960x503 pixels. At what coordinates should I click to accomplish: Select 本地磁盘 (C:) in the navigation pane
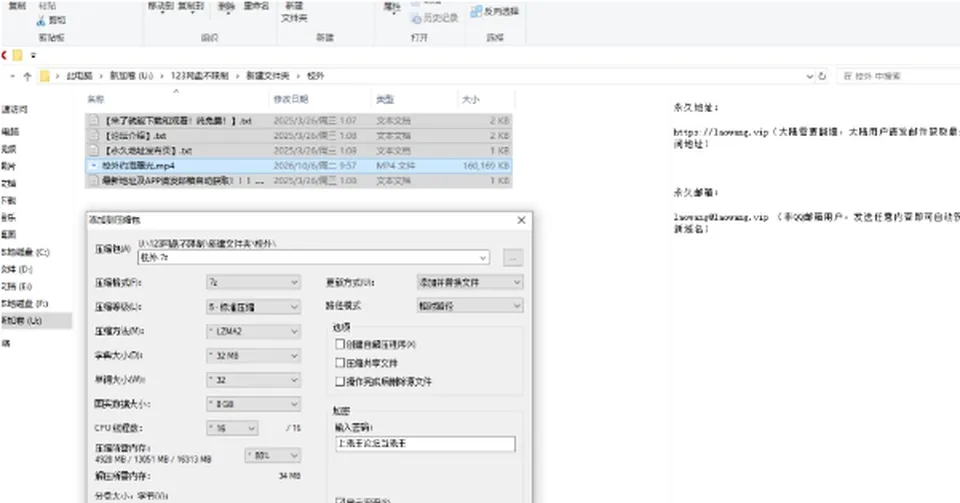pyautogui.click(x=25, y=252)
